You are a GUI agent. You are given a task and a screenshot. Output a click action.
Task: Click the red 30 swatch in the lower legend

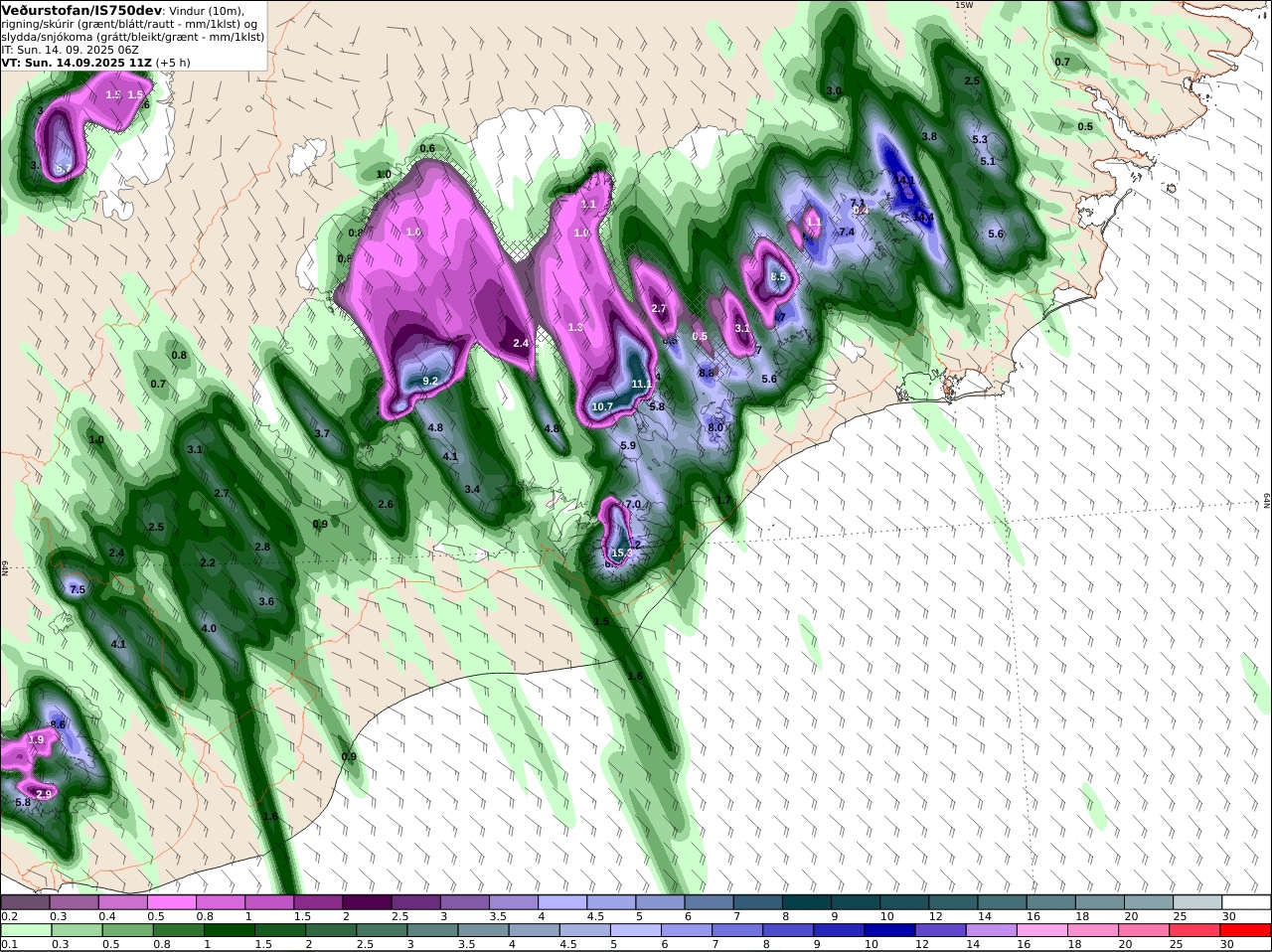[x=1246, y=930]
